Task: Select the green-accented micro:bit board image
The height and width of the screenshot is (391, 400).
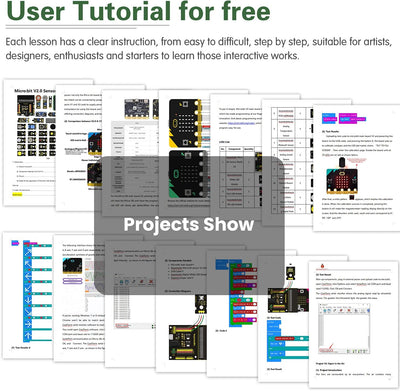Action: (188, 174)
